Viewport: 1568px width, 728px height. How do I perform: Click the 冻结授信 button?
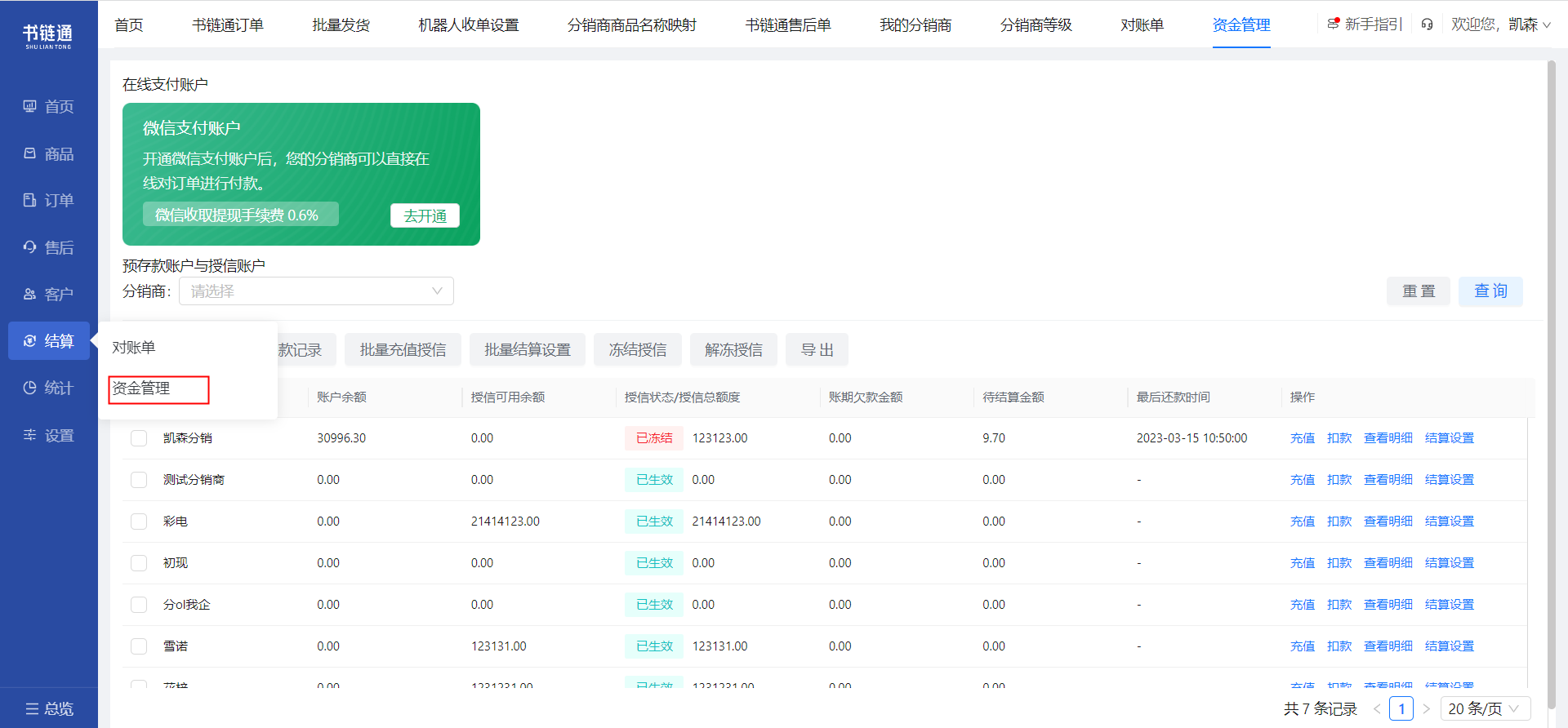pyautogui.click(x=638, y=349)
